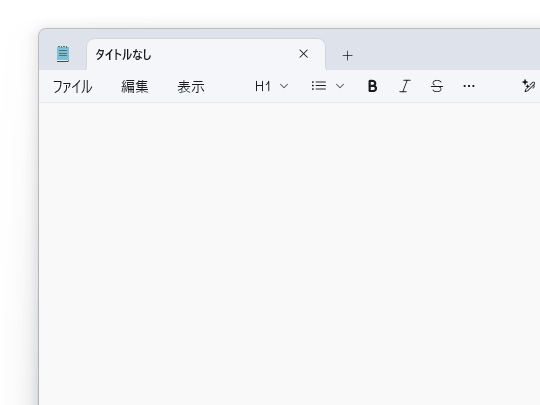Toggle strikethrough formatting
This screenshot has width=540, height=405.
point(437,86)
